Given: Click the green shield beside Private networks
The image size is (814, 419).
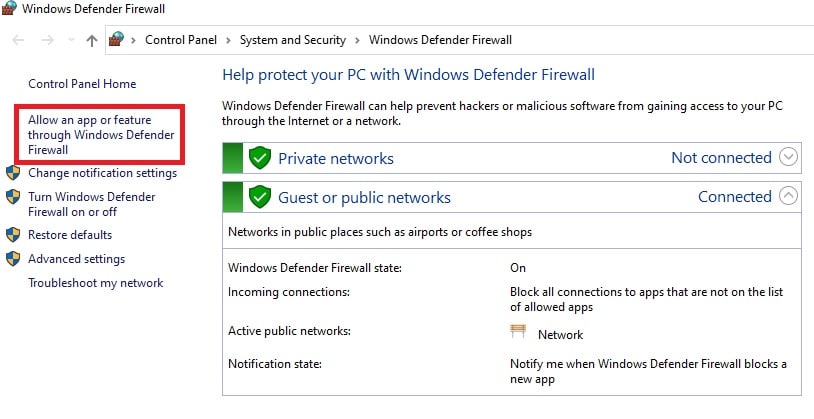Looking at the screenshot, I should click(260, 158).
